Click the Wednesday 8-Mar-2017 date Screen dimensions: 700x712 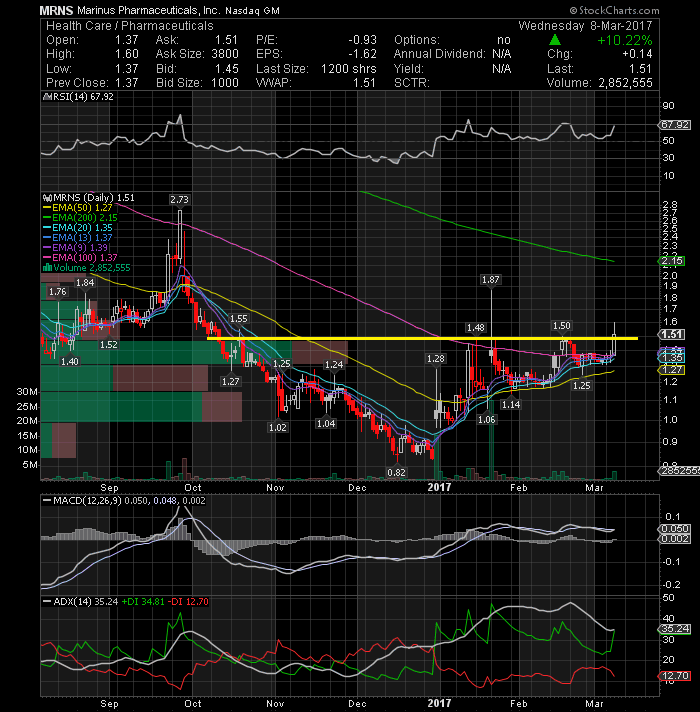pyautogui.click(x=585, y=26)
